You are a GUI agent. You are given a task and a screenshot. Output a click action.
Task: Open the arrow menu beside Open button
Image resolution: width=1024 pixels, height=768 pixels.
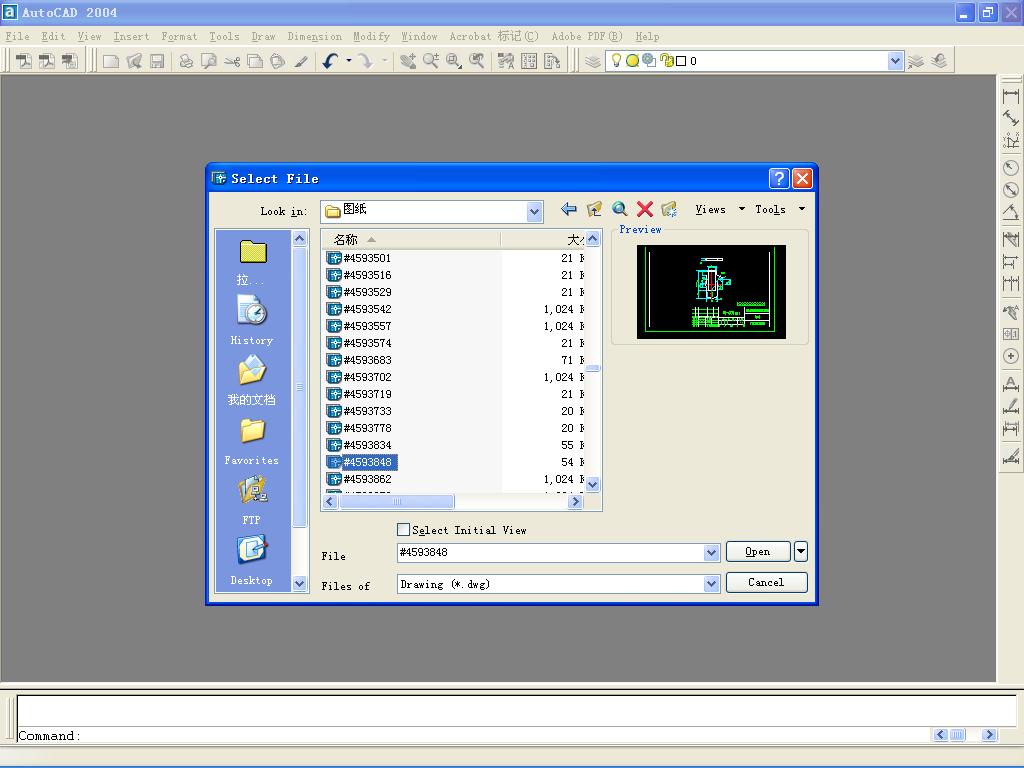pos(801,552)
